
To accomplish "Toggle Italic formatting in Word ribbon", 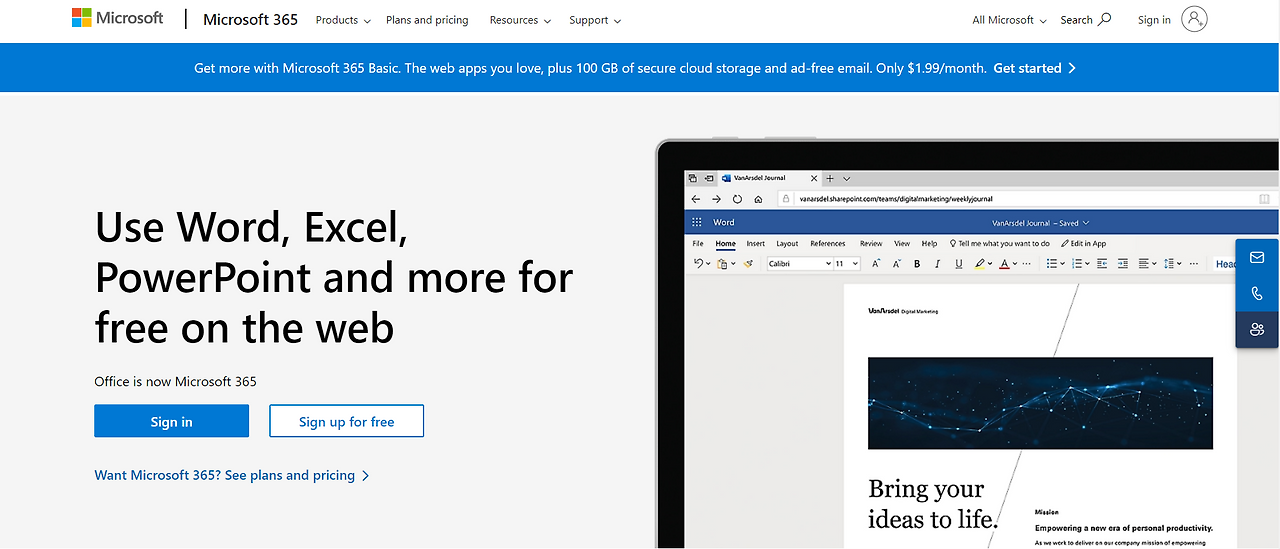I will [937, 264].
